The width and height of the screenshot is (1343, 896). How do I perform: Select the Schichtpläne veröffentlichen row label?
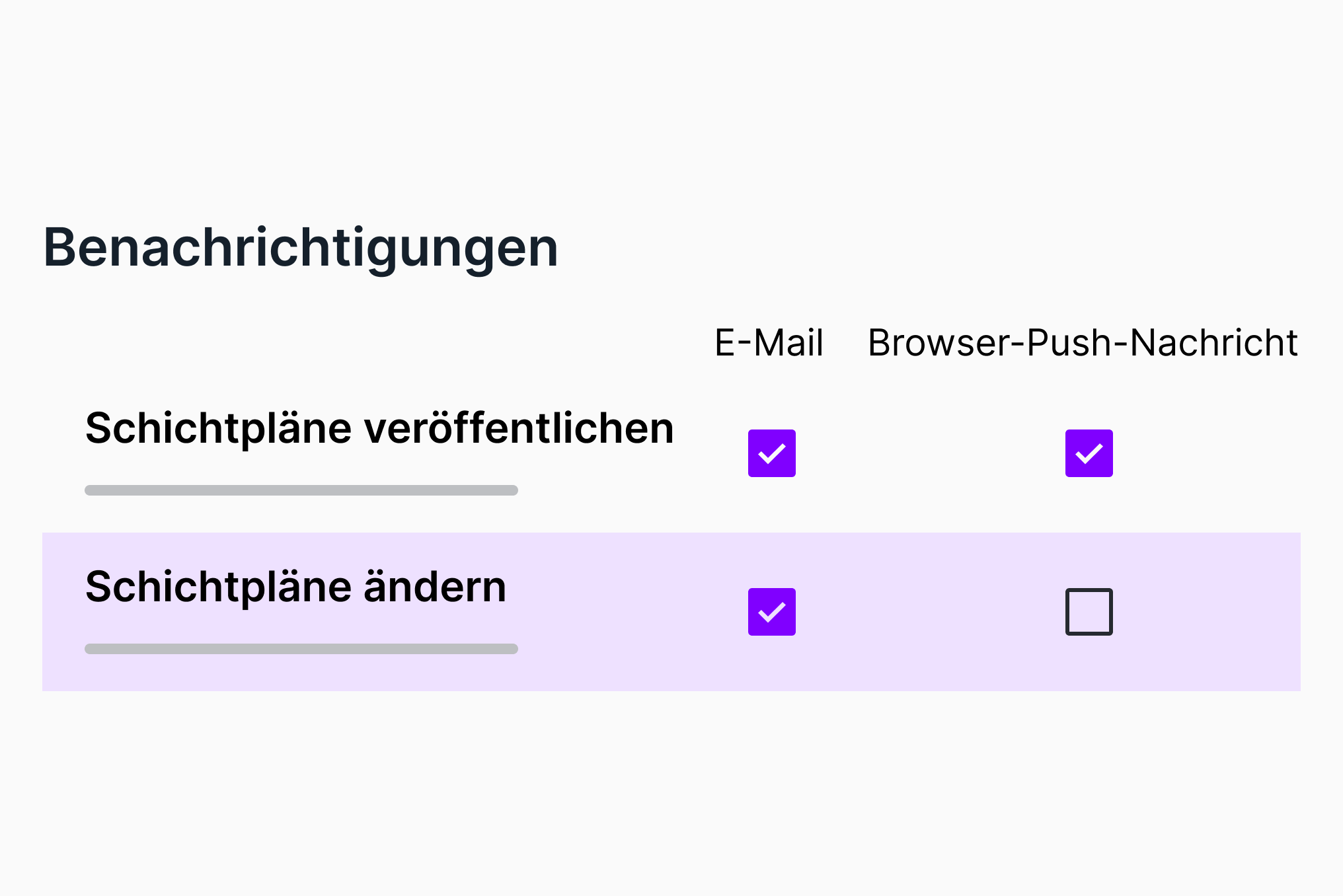(379, 428)
